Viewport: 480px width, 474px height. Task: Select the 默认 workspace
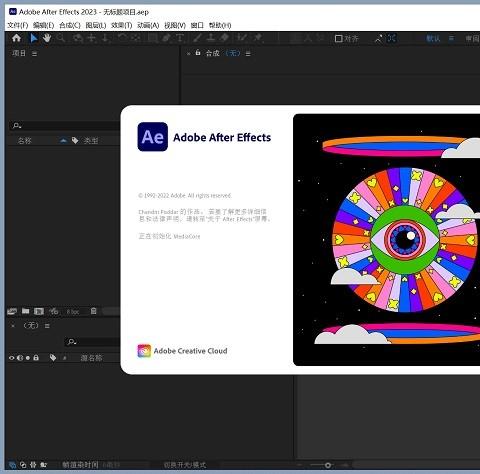pyautogui.click(x=433, y=39)
